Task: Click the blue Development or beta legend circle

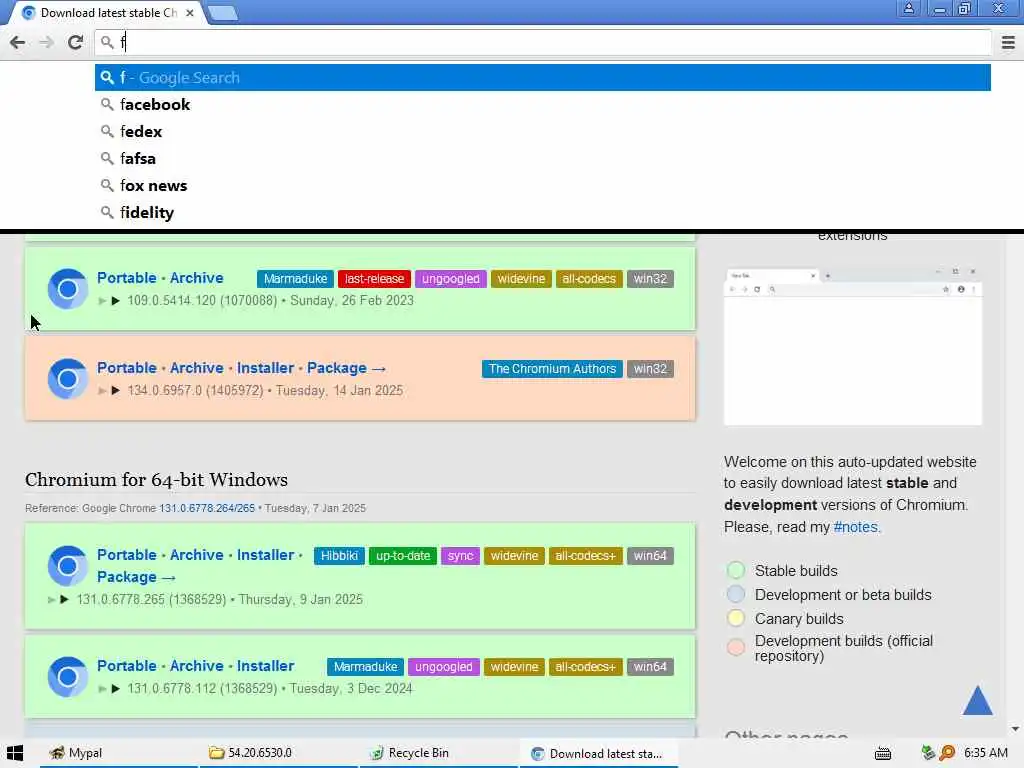Action: pos(736,594)
